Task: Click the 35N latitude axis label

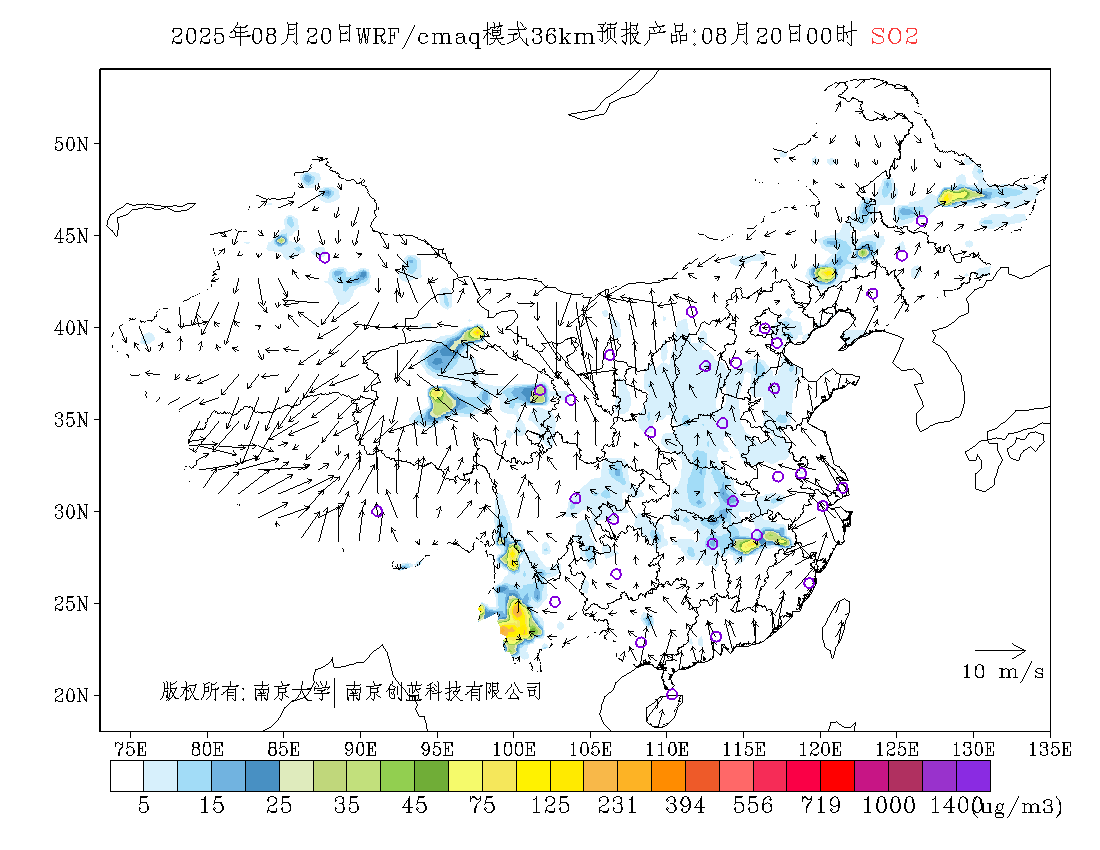Action: [72, 420]
